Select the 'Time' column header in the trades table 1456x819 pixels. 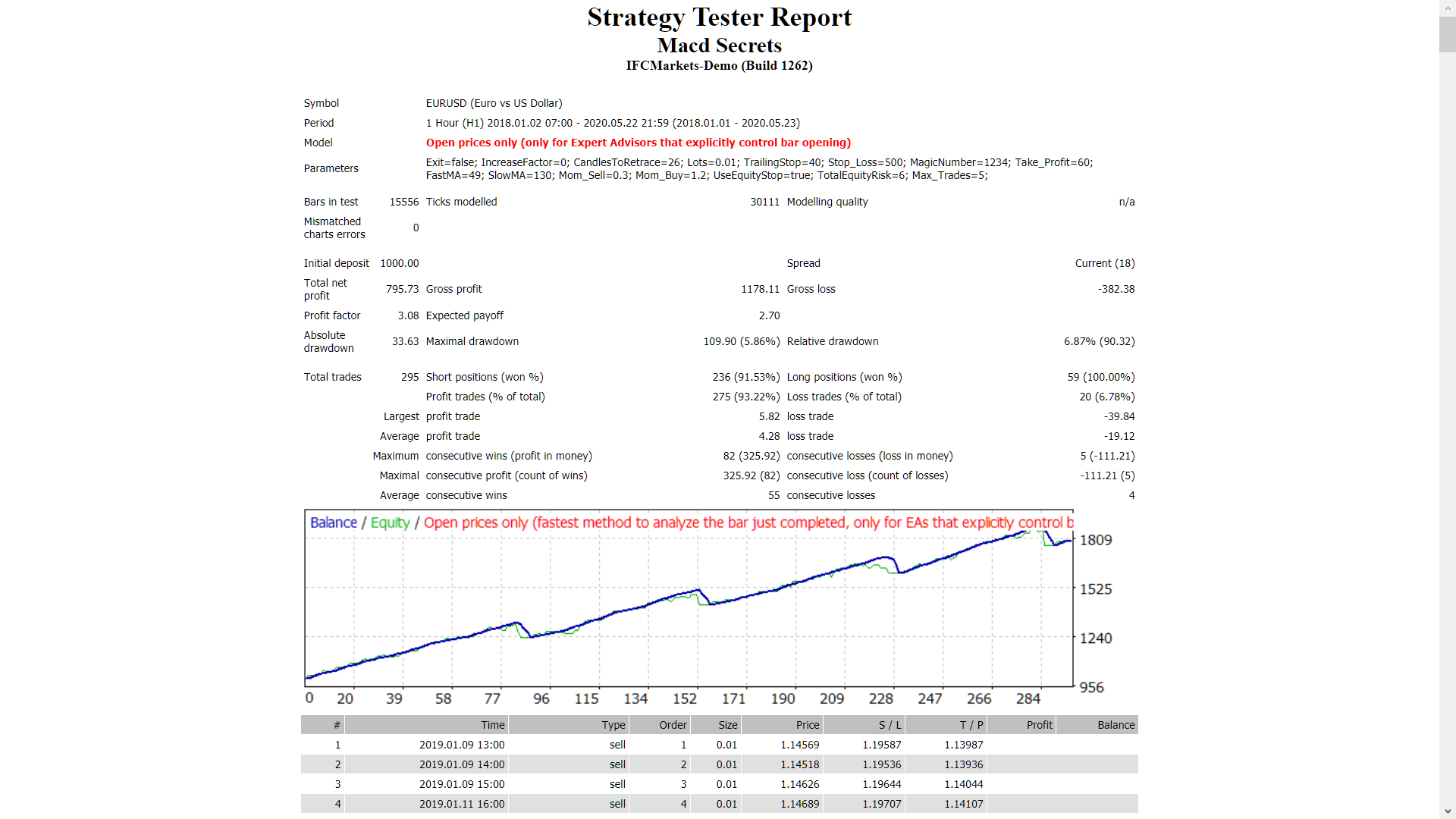492,725
